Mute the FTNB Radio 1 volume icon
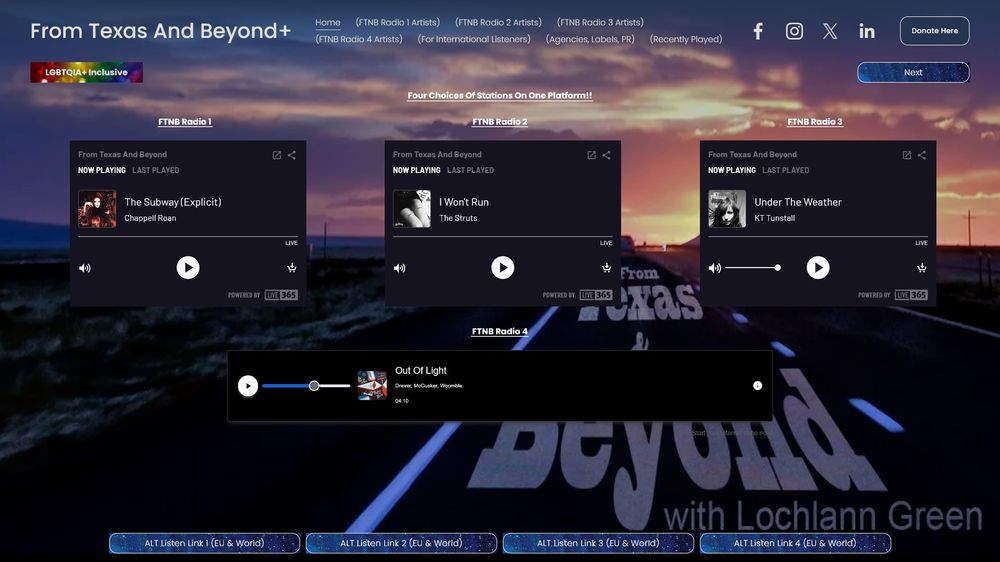Screen dimensions: 1000x562 [x=85, y=268]
